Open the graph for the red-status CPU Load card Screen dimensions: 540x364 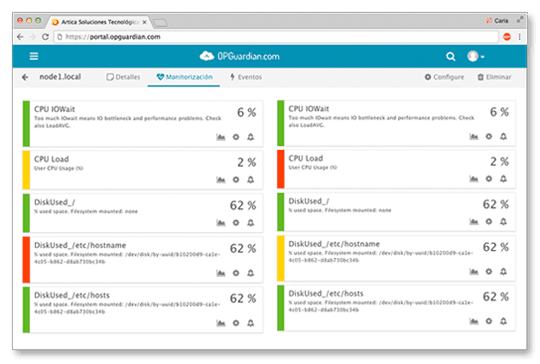(x=474, y=178)
